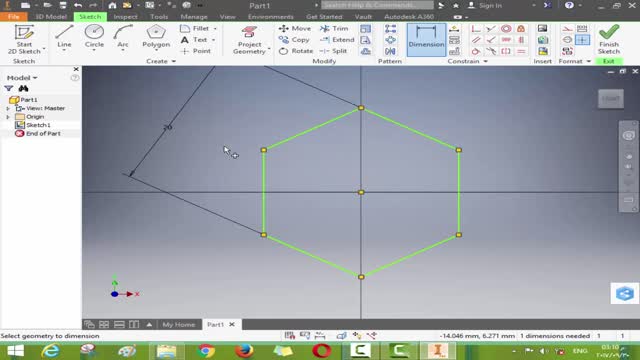
Task: Toggle dimension display icon in status bar
Action: click(320, 336)
